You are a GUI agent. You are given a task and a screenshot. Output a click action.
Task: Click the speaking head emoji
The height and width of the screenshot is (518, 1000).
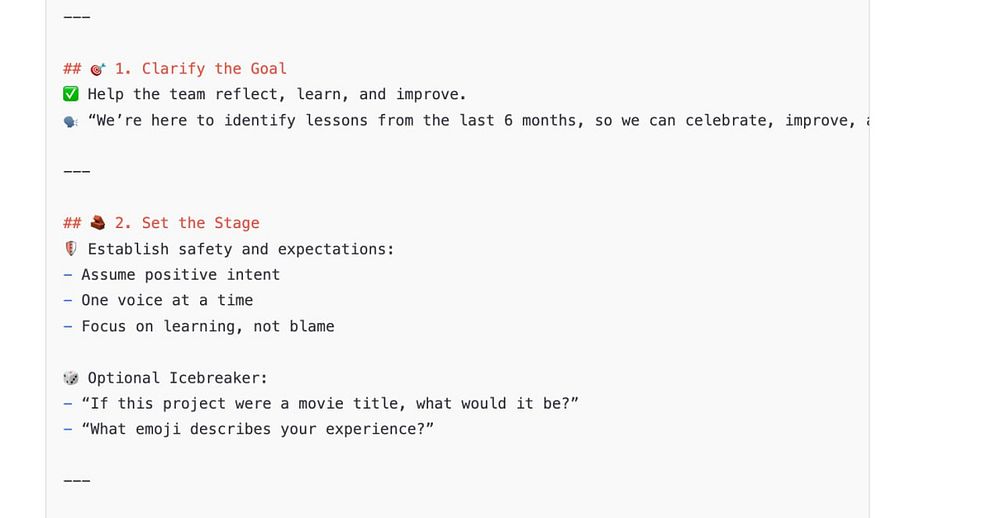[x=71, y=121]
